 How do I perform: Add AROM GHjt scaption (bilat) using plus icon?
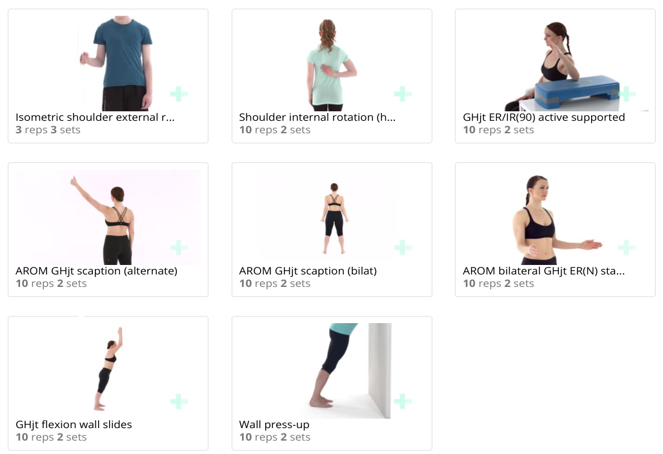click(403, 247)
